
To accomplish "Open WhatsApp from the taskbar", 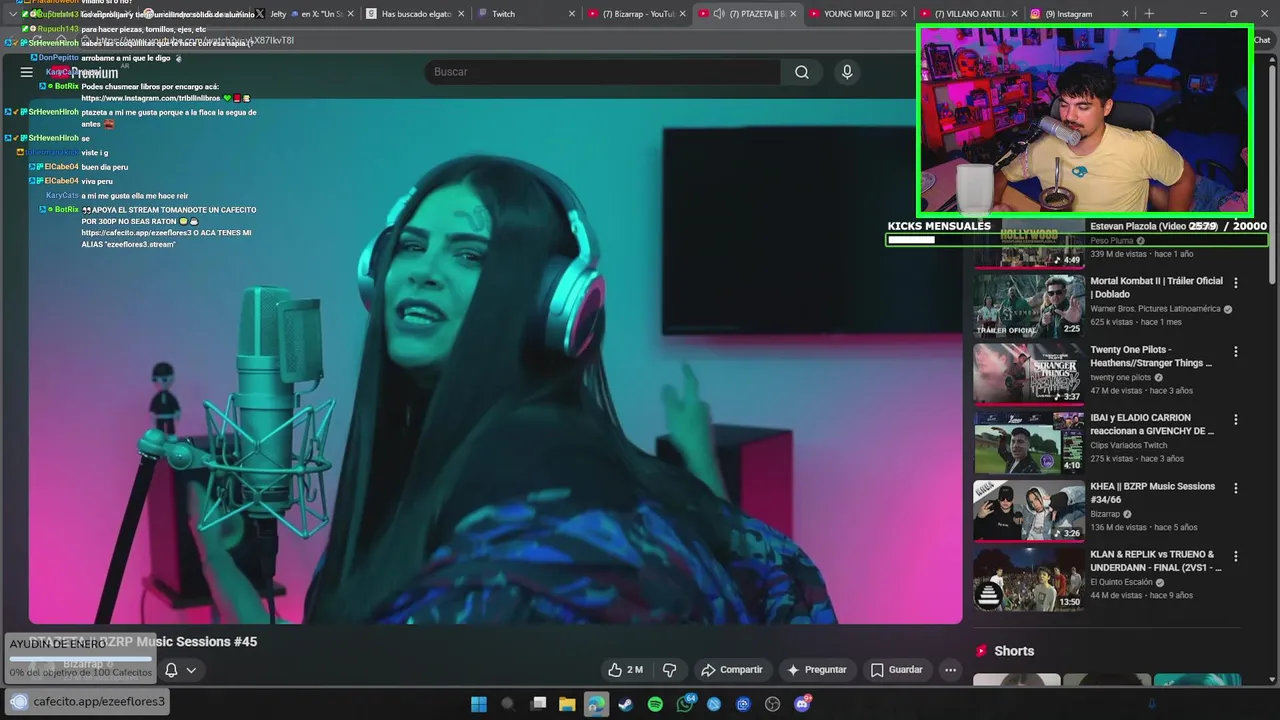I will tap(684, 704).
